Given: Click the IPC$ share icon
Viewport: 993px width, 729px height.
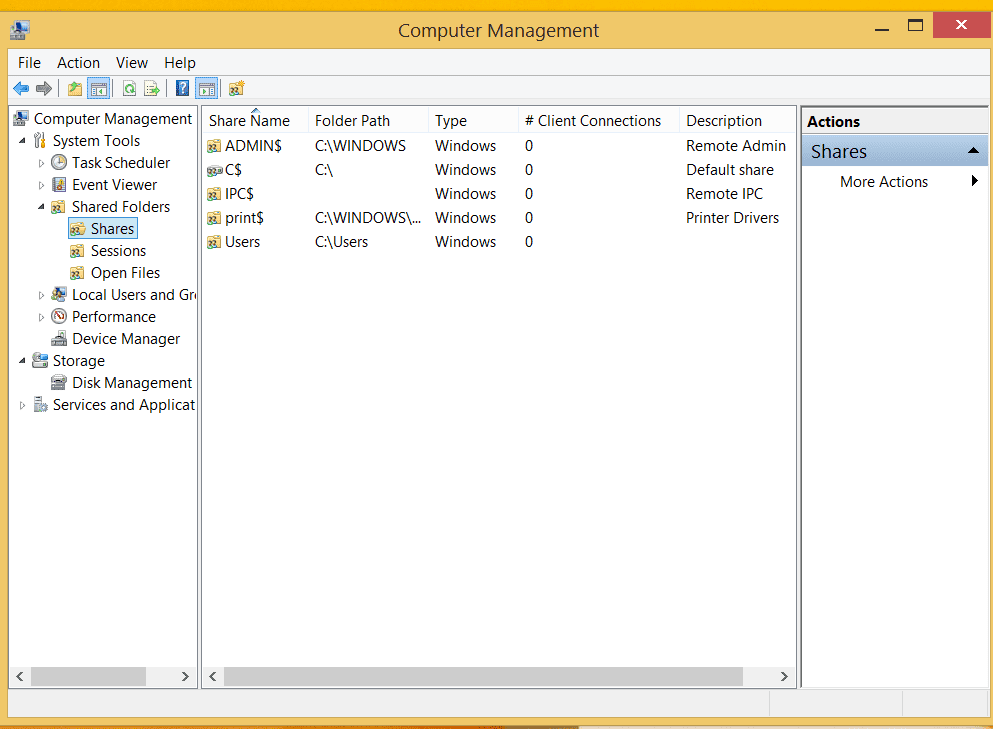Looking at the screenshot, I should [214, 194].
